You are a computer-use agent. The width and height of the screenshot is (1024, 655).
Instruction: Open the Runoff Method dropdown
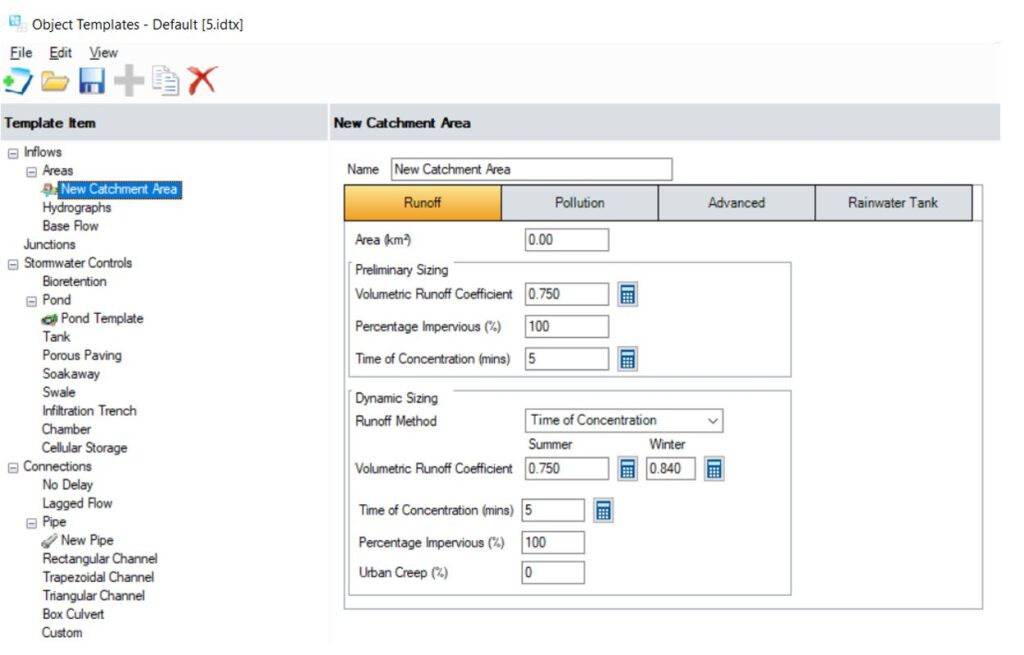pos(624,421)
